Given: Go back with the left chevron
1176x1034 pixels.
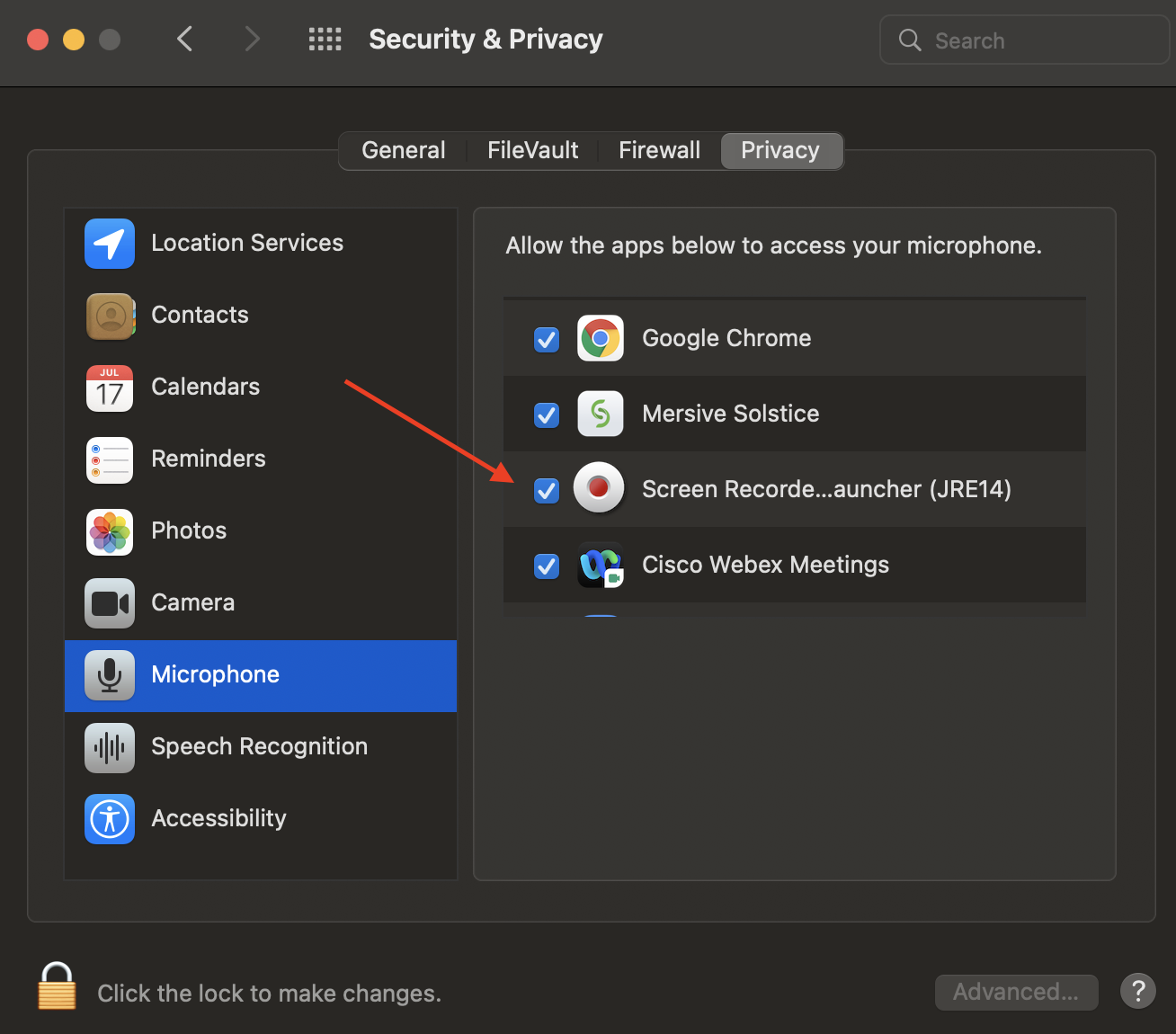Looking at the screenshot, I should click(x=185, y=39).
